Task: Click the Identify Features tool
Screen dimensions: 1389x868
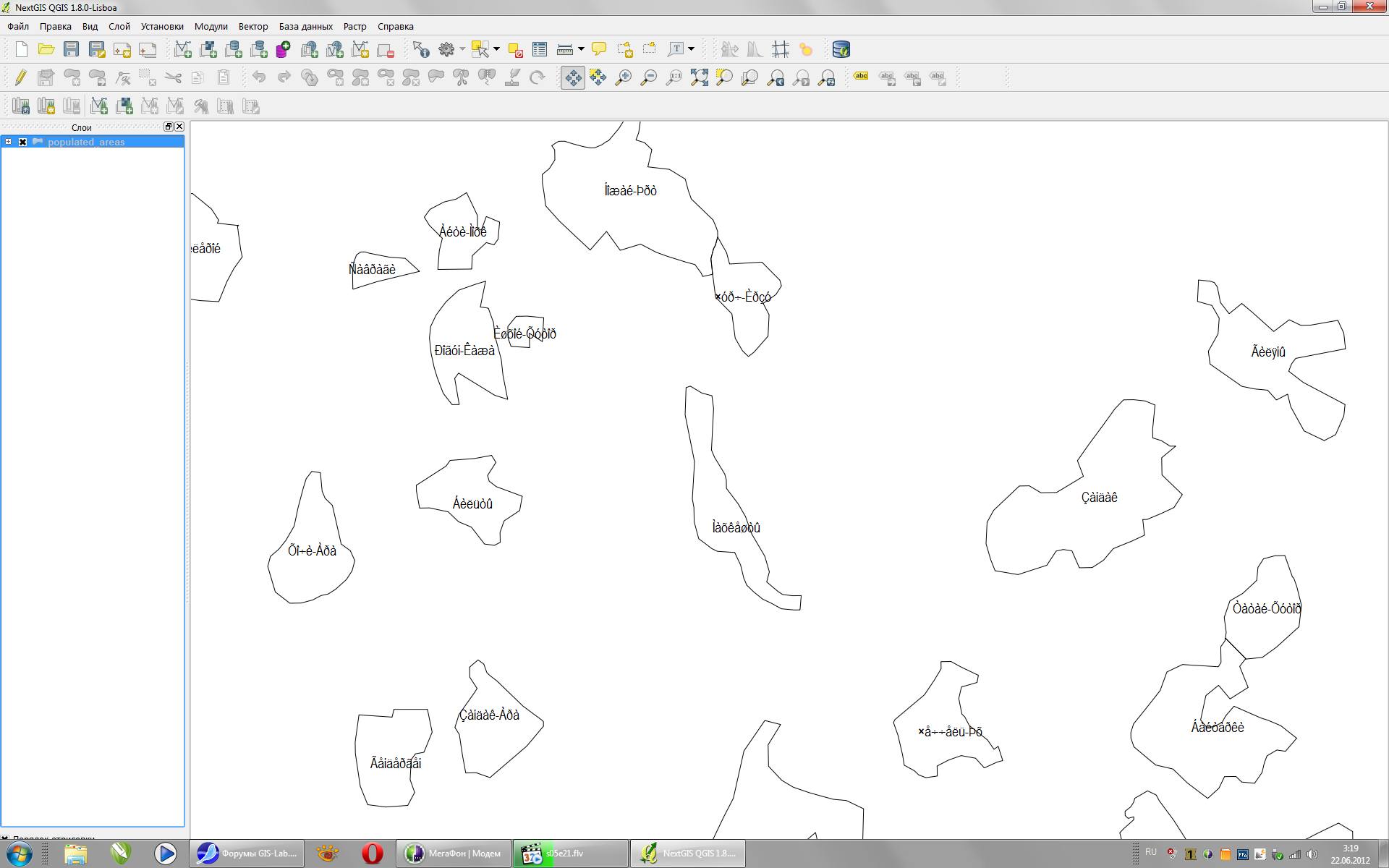Action: point(420,49)
